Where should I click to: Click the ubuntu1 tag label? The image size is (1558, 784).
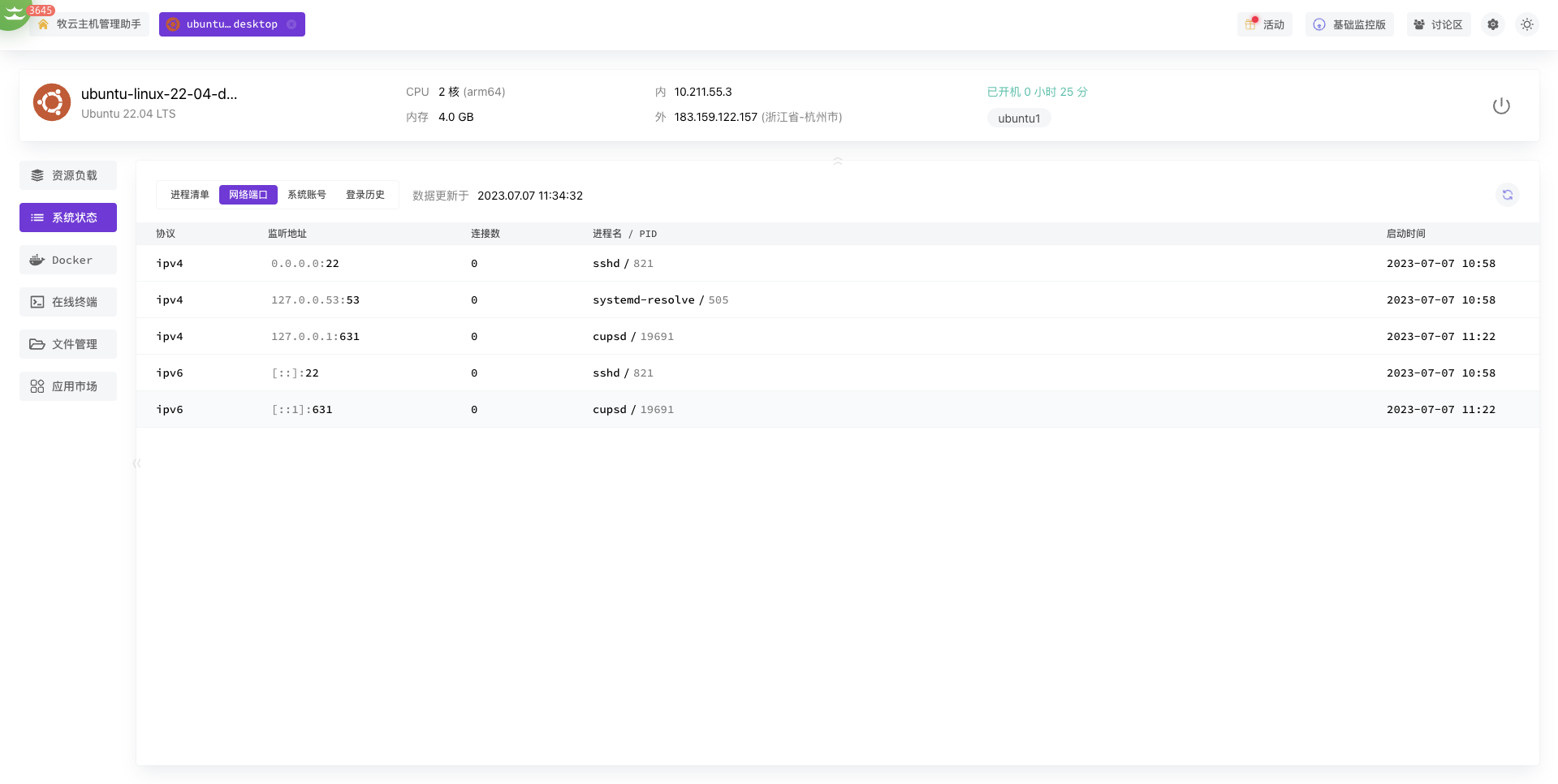pyautogui.click(x=1019, y=118)
